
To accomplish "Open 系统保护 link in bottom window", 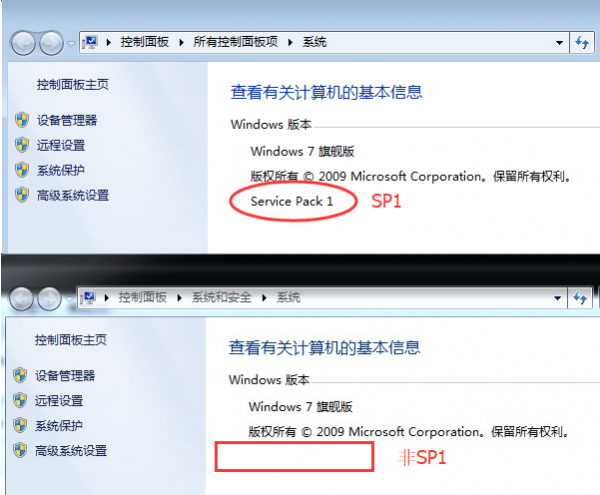I will (x=59, y=426).
